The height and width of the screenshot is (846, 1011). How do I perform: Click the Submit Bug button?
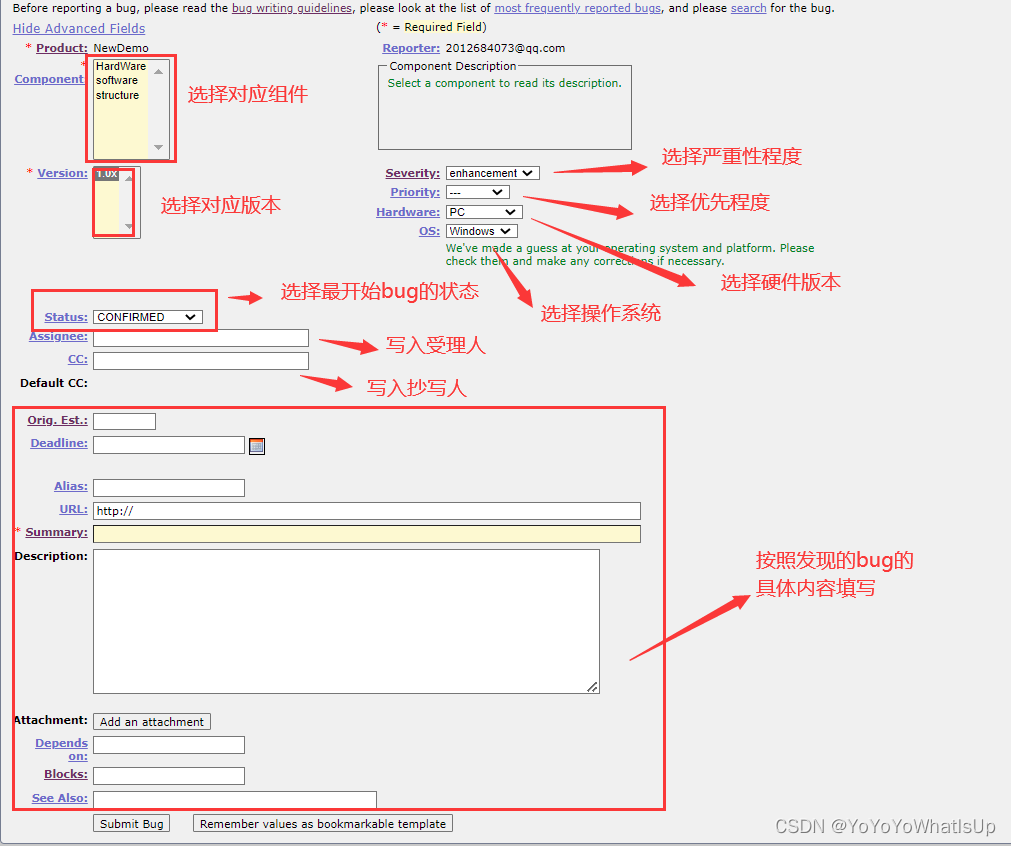(132, 823)
